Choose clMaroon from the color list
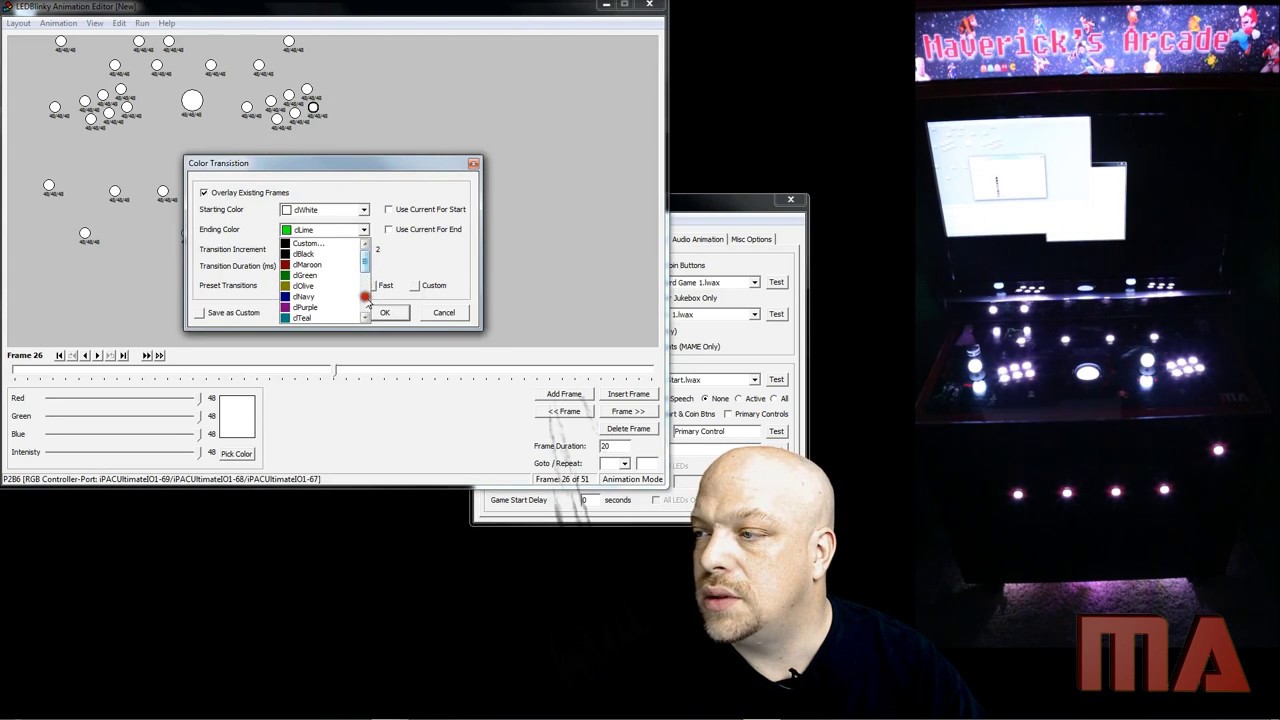Viewport: 1280px width, 720px height. (319, 265)
